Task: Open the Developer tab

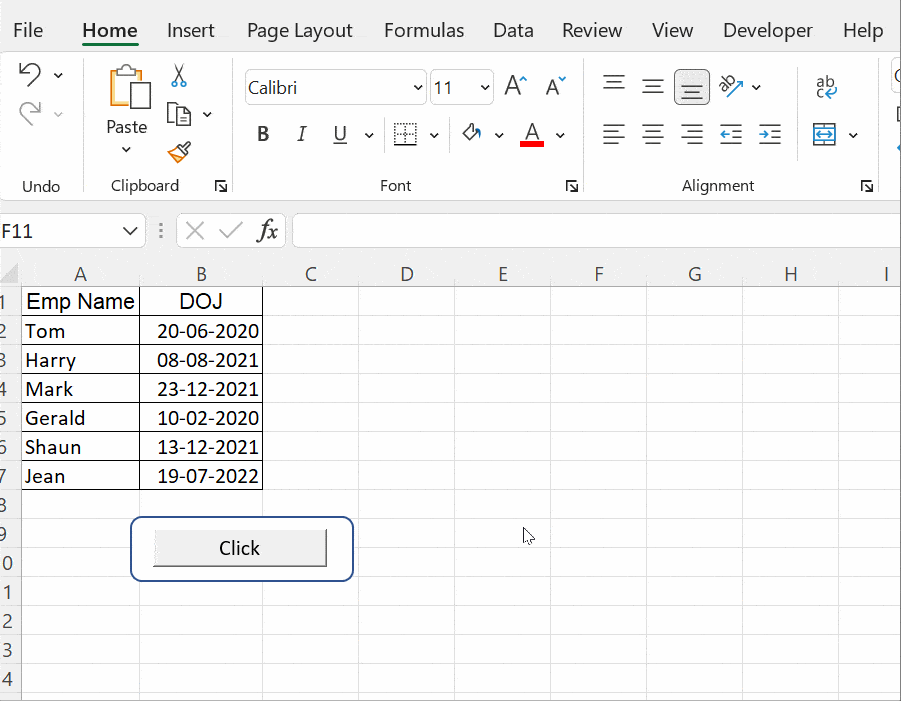Action: click(768, 30)
